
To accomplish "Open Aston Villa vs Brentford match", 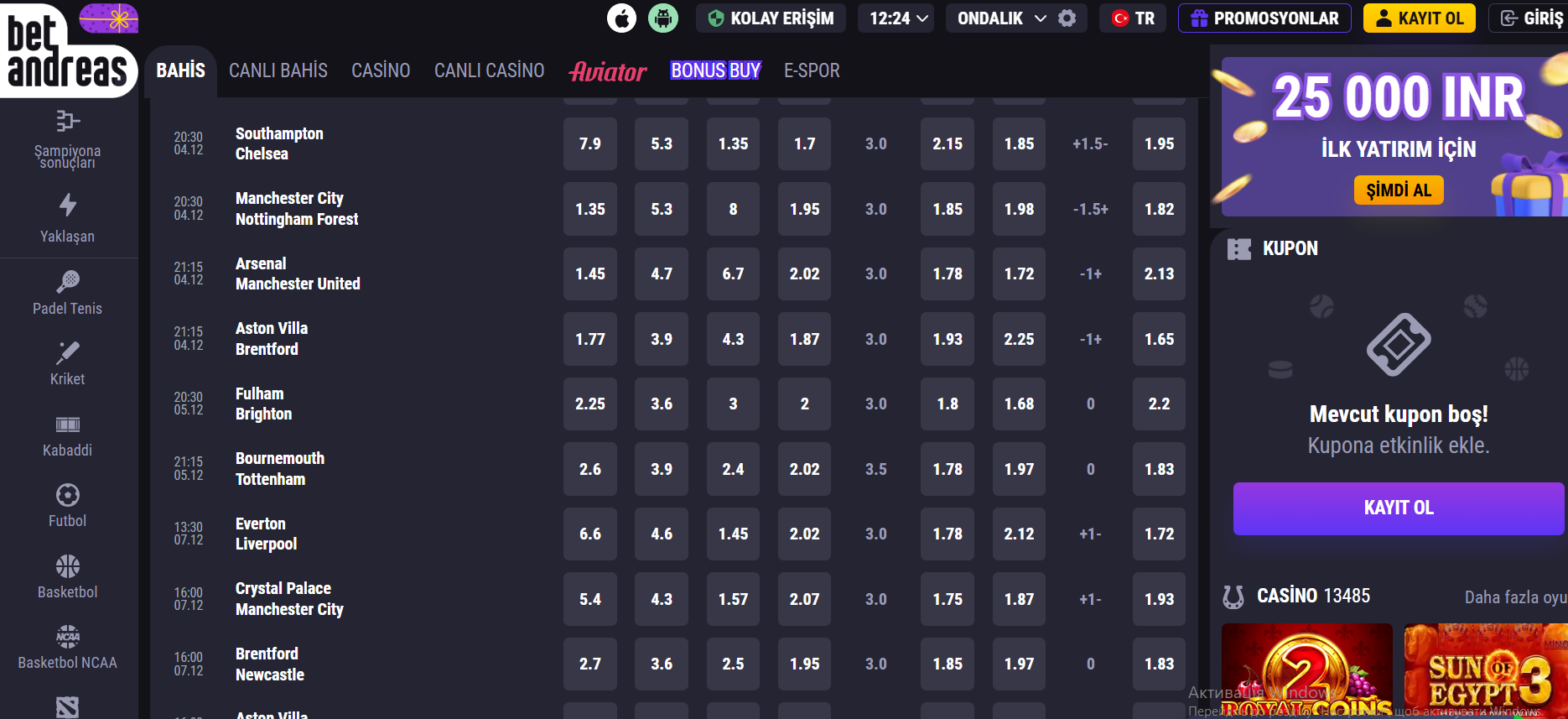I will click(272, 339).
